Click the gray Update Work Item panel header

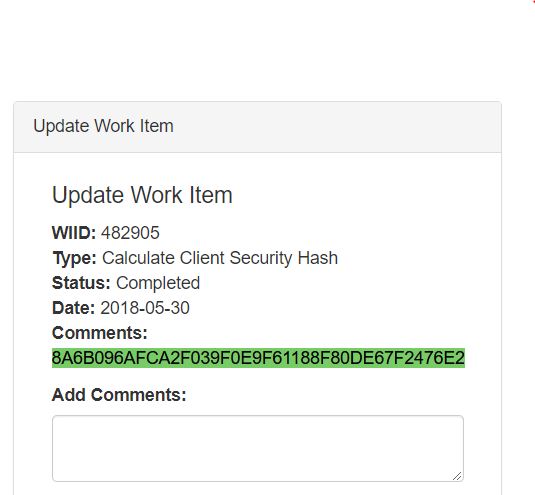(x=258, y=127)
